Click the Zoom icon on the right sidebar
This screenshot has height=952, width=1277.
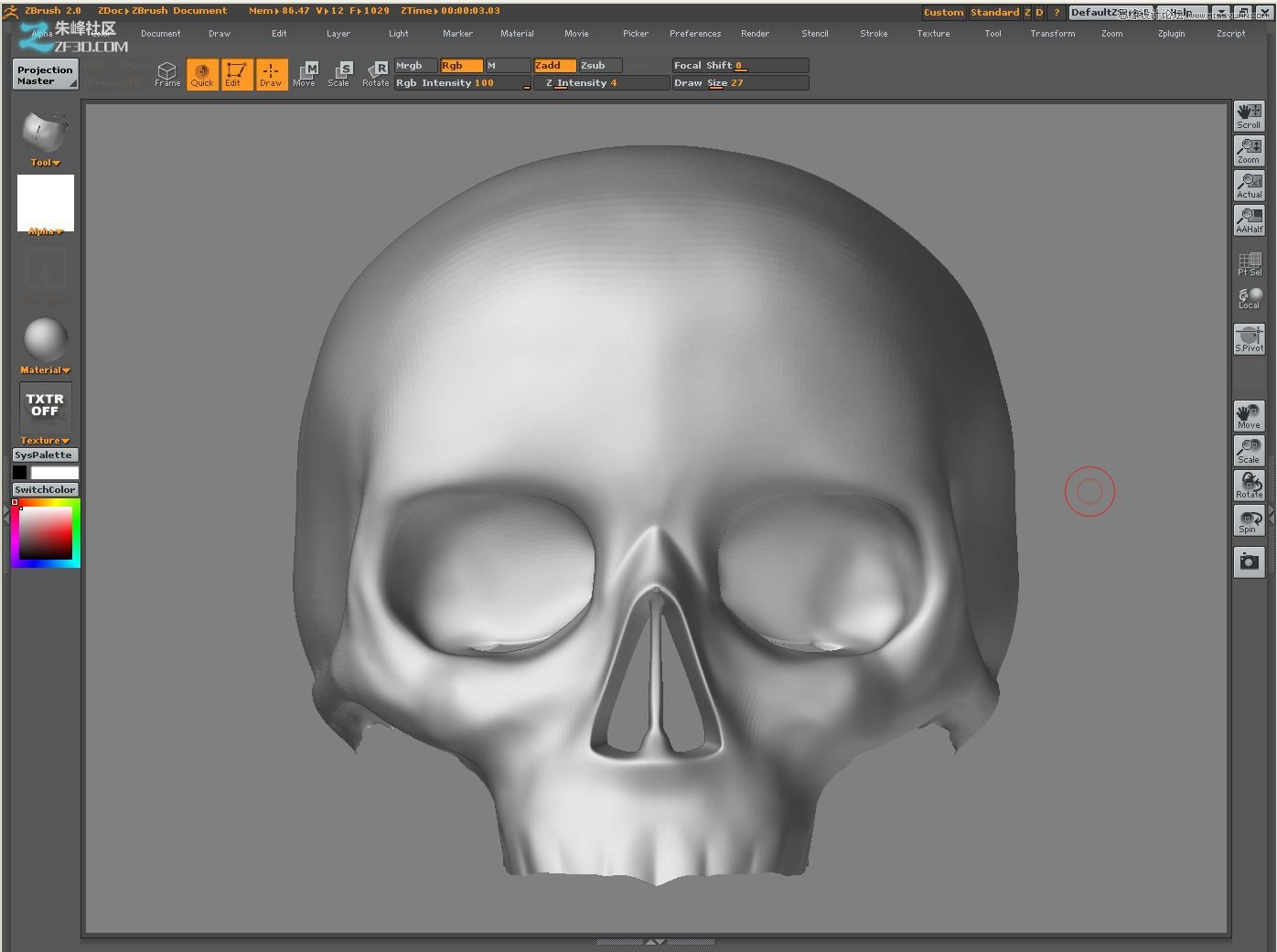[x=1249, y=150]
